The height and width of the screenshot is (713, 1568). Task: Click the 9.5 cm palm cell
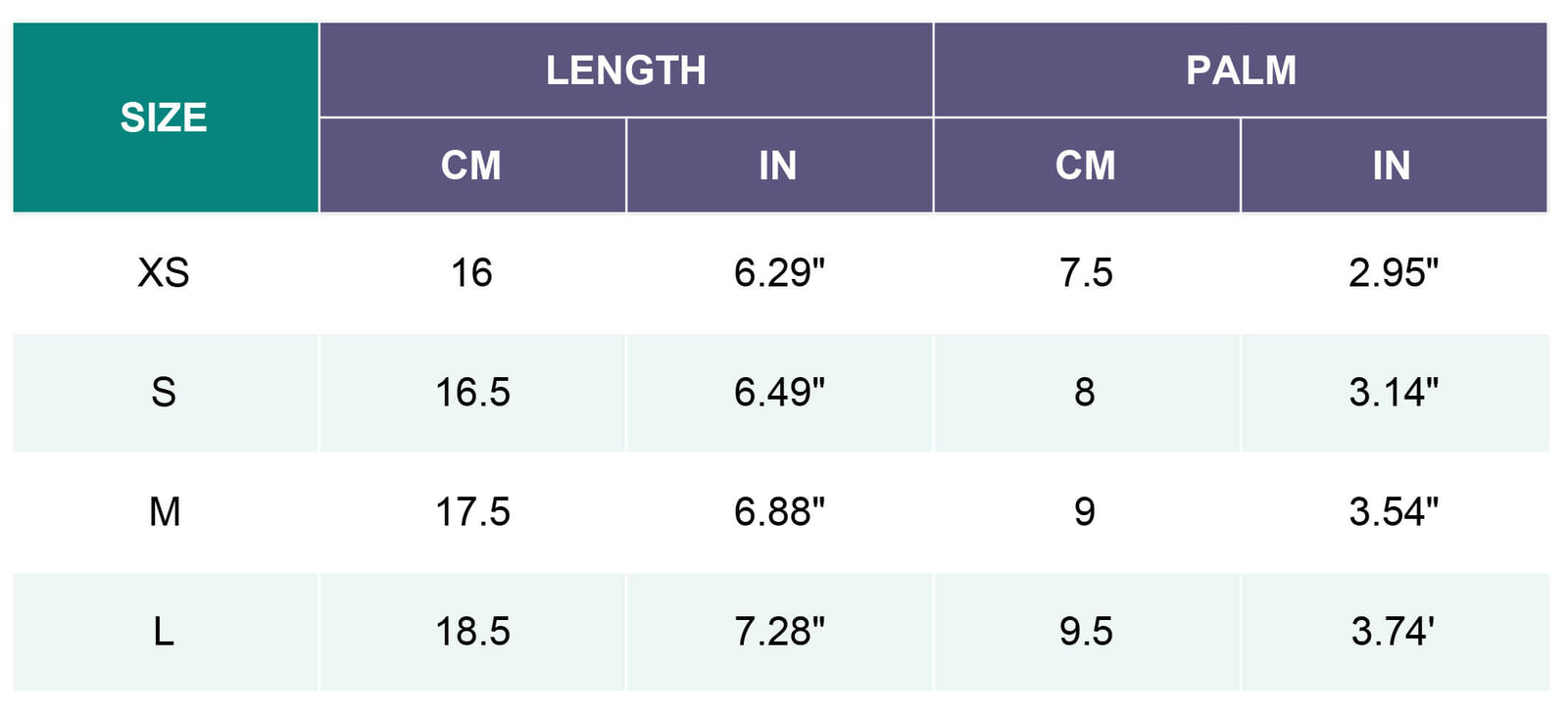[1086, 632]
